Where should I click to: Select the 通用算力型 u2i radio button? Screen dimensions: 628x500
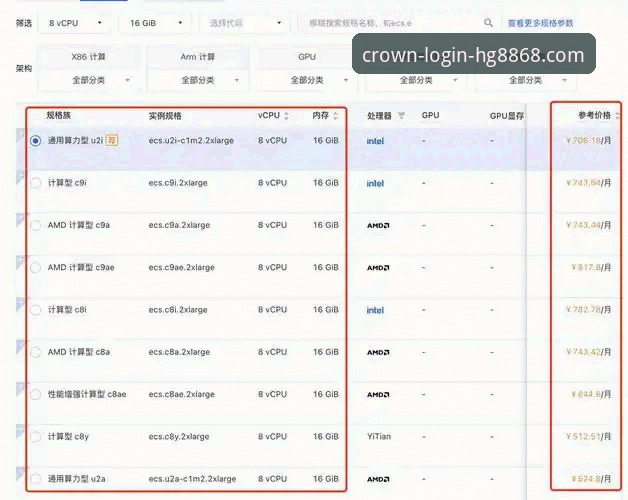36,141
